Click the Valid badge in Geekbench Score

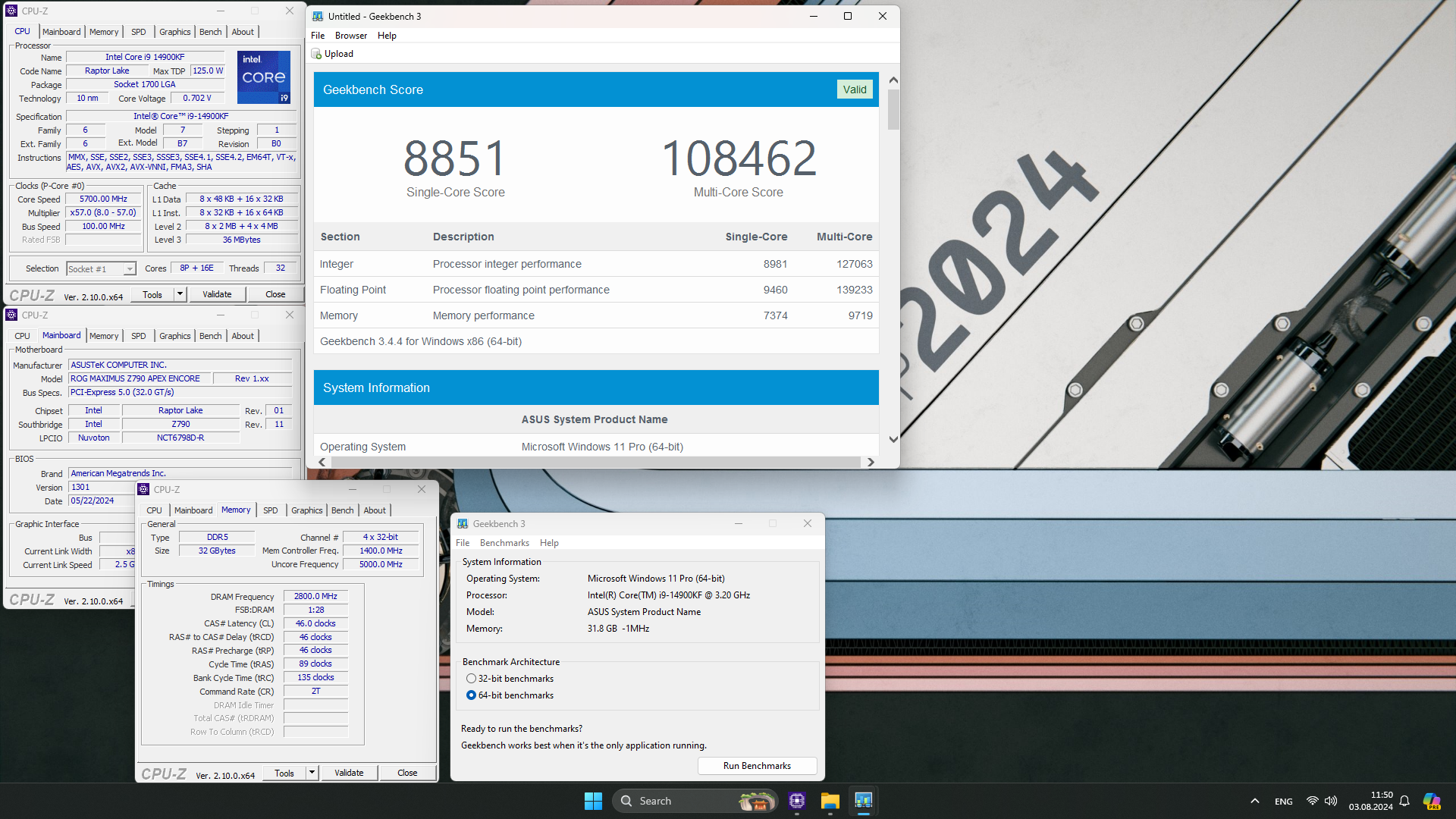pyautogui.click(x=855, y=89)
